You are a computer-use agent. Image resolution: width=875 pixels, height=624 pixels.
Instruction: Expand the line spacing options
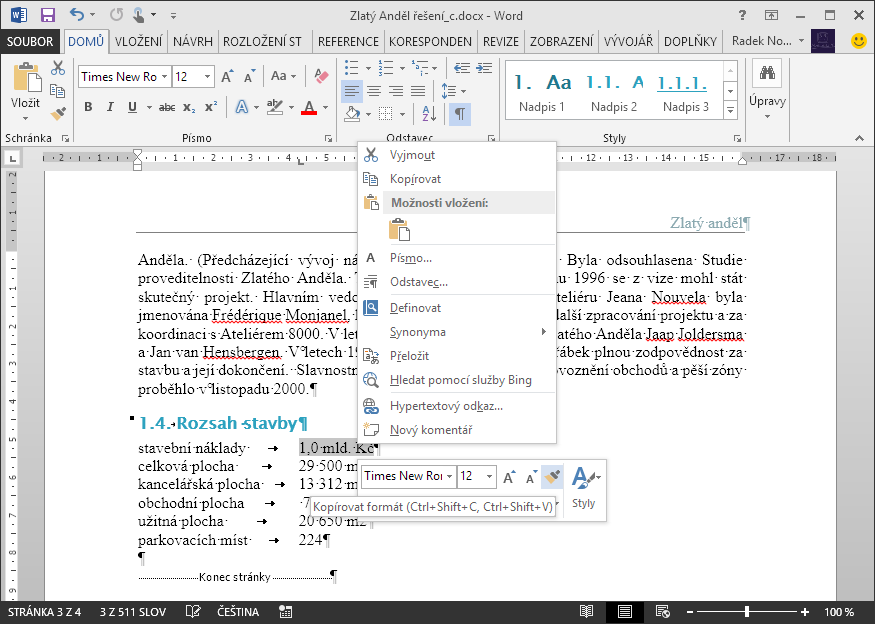coord(464,91)
